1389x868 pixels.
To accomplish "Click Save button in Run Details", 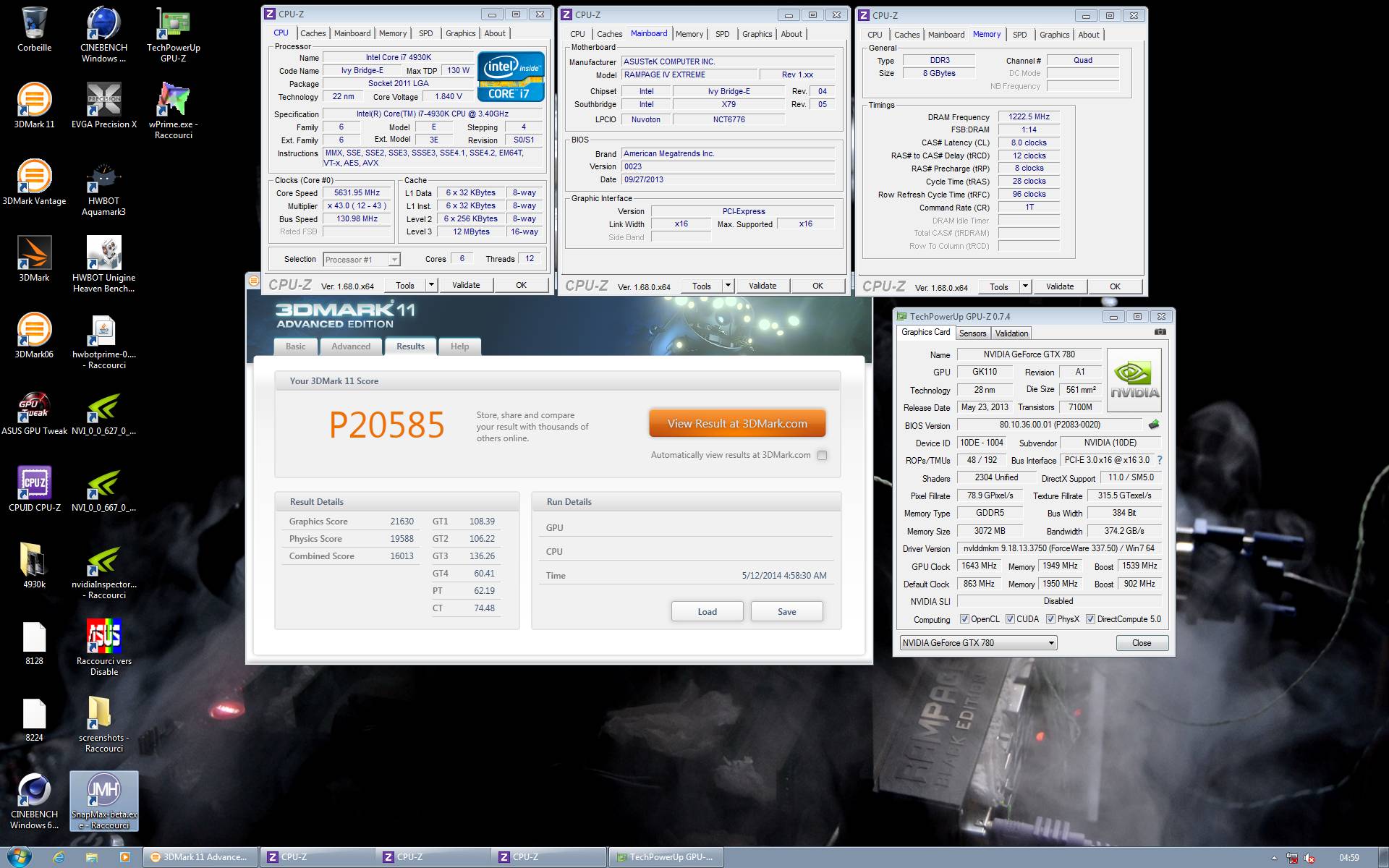I will click(x=786, y=611).
